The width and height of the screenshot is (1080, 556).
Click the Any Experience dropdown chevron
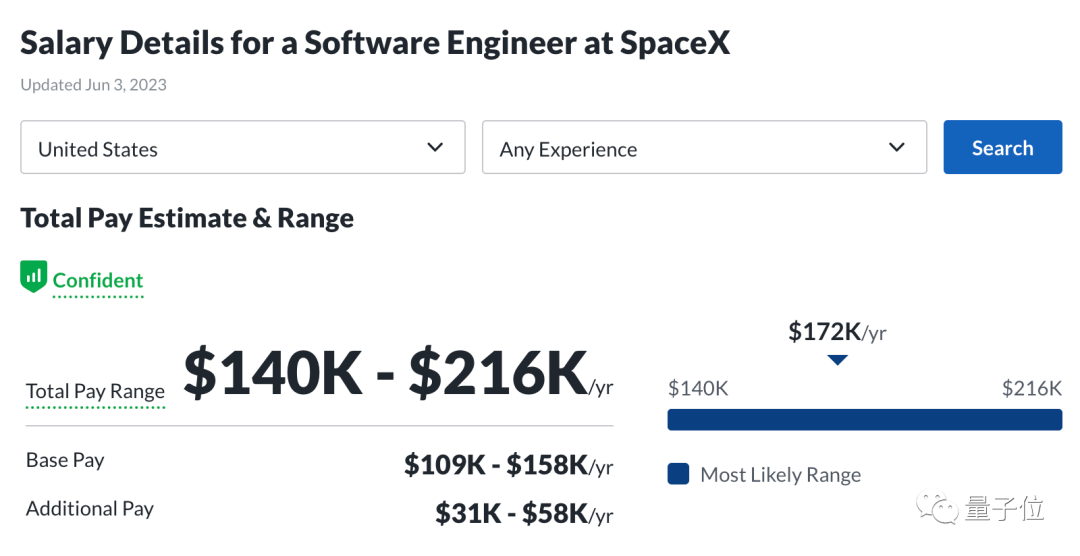point(896,147)
